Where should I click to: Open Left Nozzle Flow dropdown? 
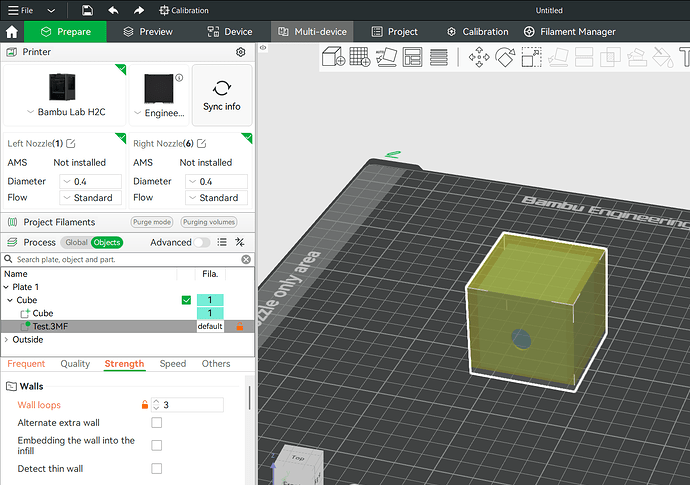[x=91, y=198]
